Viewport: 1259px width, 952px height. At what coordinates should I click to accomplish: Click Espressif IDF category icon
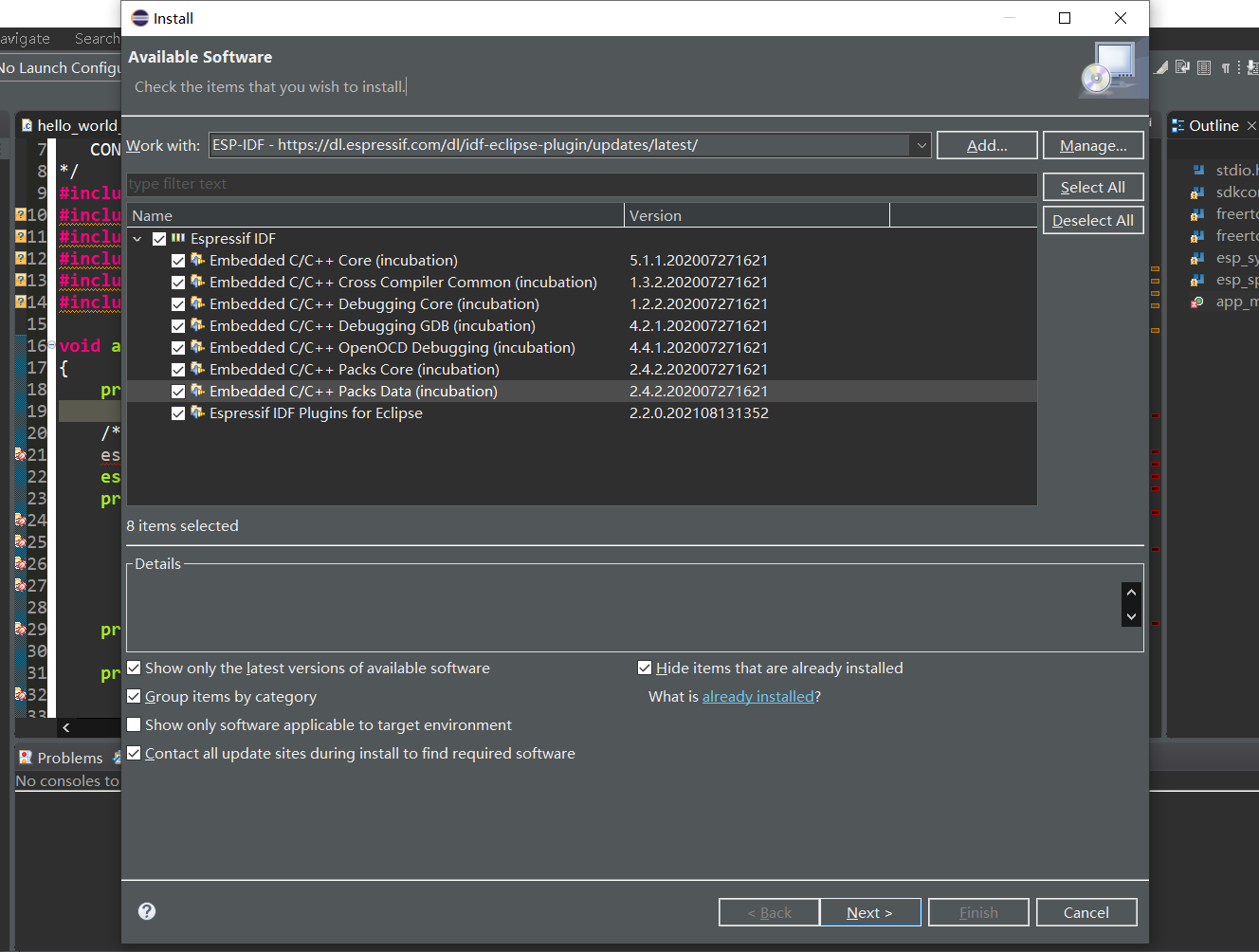click(178, 238)
